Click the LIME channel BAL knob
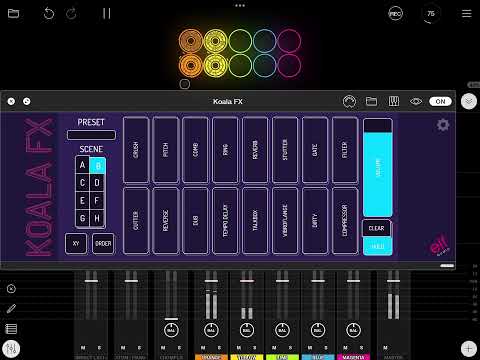The image size is (480, 360). (x=282, y=330)
